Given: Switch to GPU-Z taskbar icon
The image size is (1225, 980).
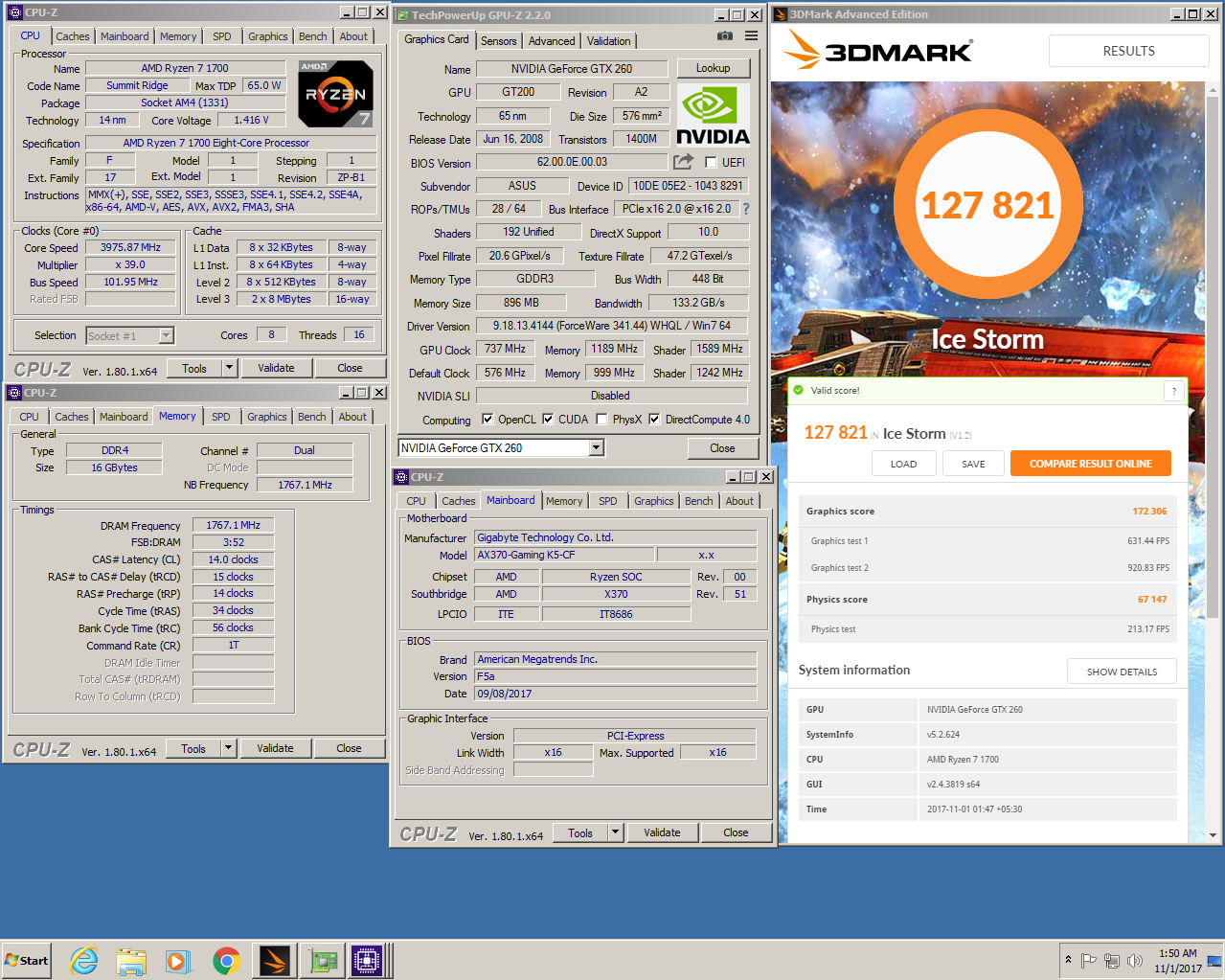Looking at the screenshot, I should [321, 961].
